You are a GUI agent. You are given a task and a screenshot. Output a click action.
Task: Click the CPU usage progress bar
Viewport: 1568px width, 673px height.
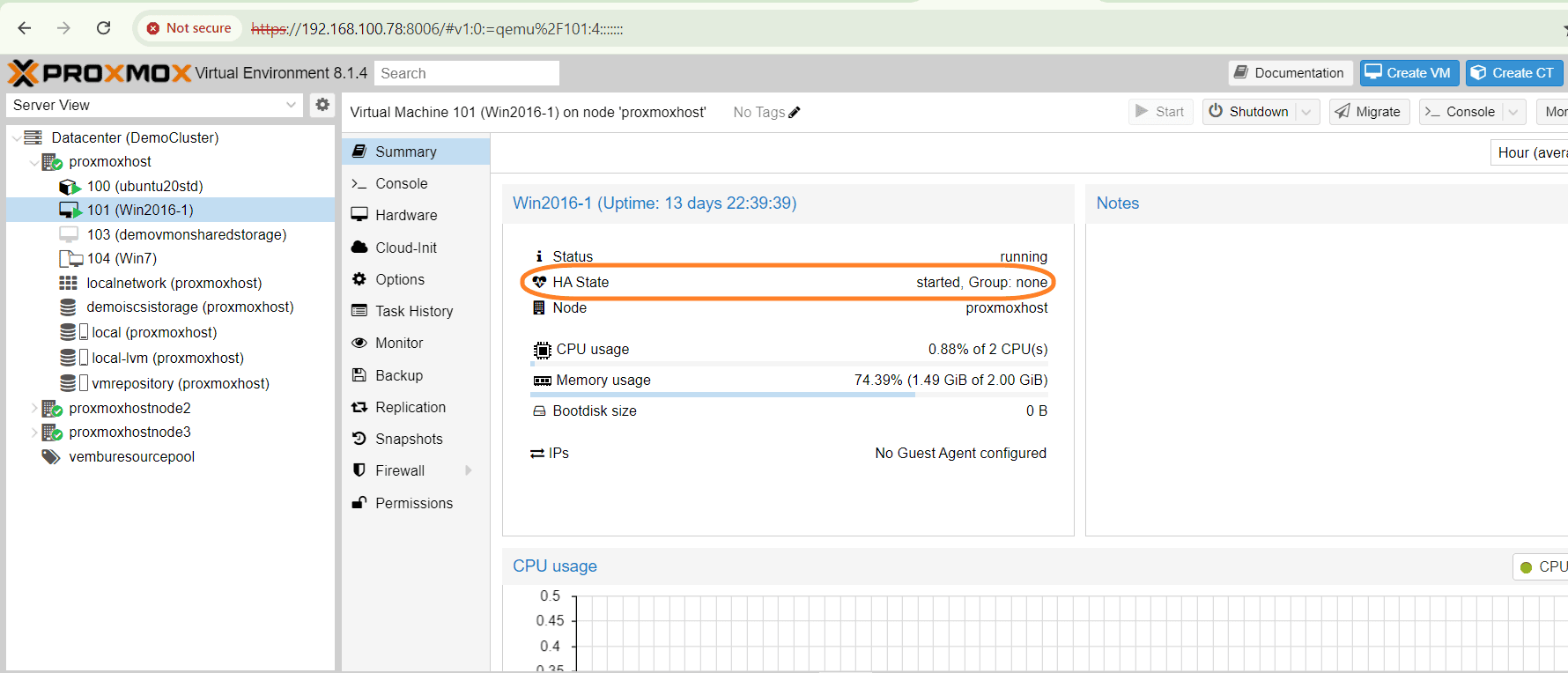pos(789,364)
